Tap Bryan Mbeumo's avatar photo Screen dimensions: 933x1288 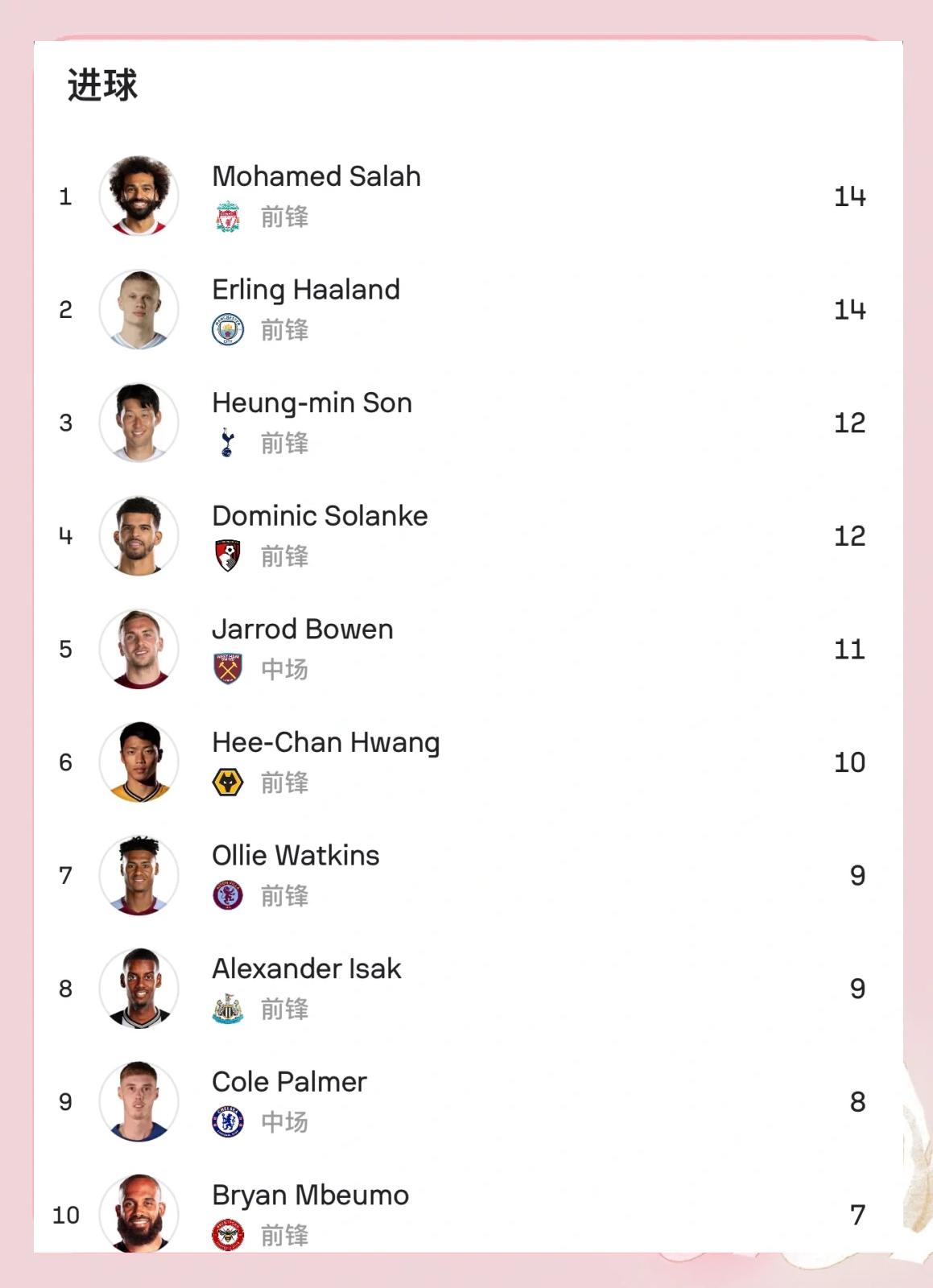point(139,1214)
